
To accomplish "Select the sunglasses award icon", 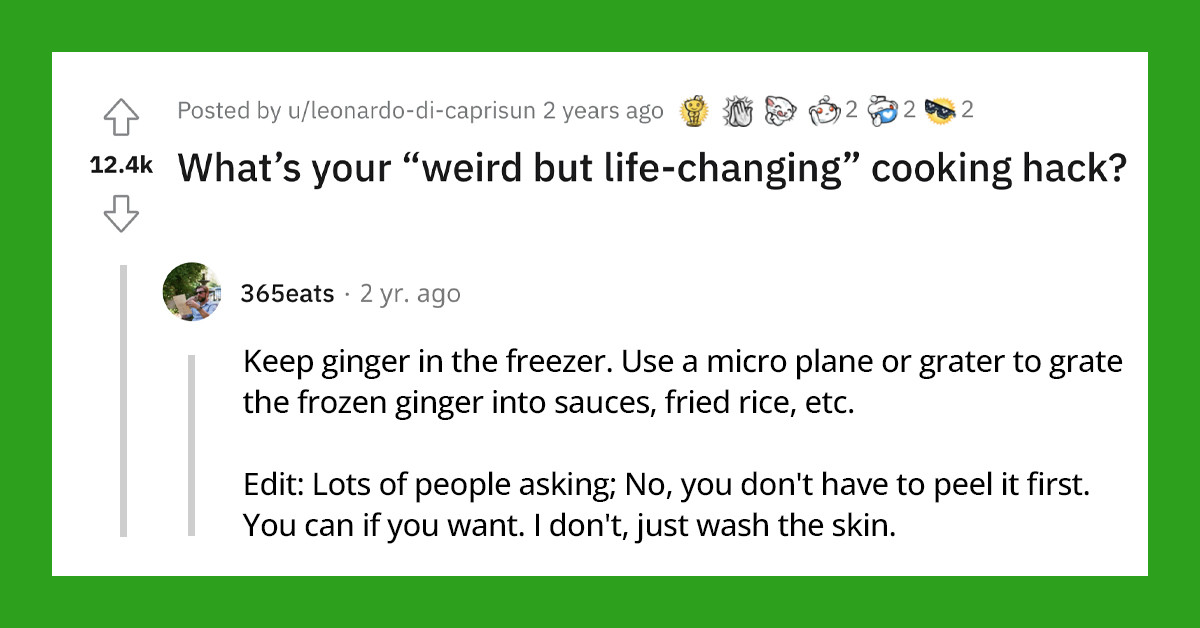I will tap(938, 110).
